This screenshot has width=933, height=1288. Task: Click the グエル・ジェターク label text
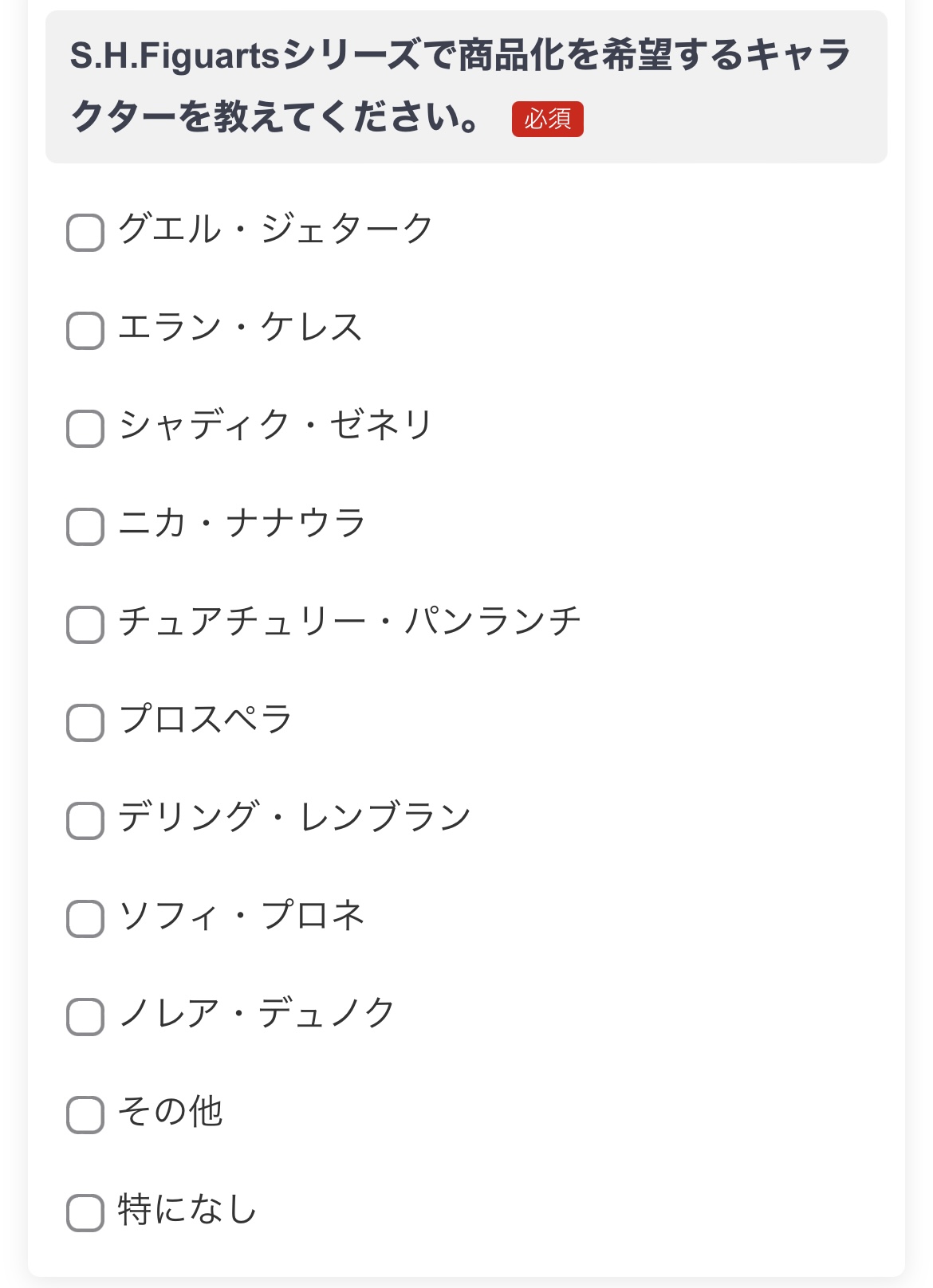[x=276, y=230]
